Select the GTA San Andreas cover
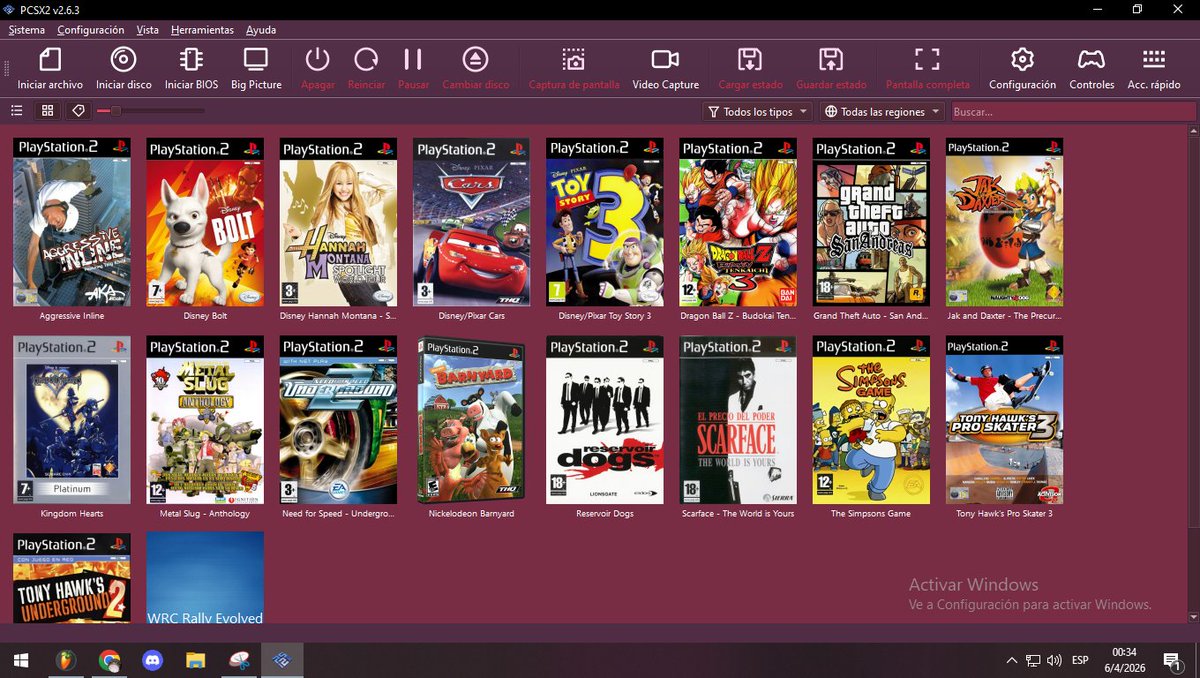This screenshot has width=1200, height=678. pos(872,222)
